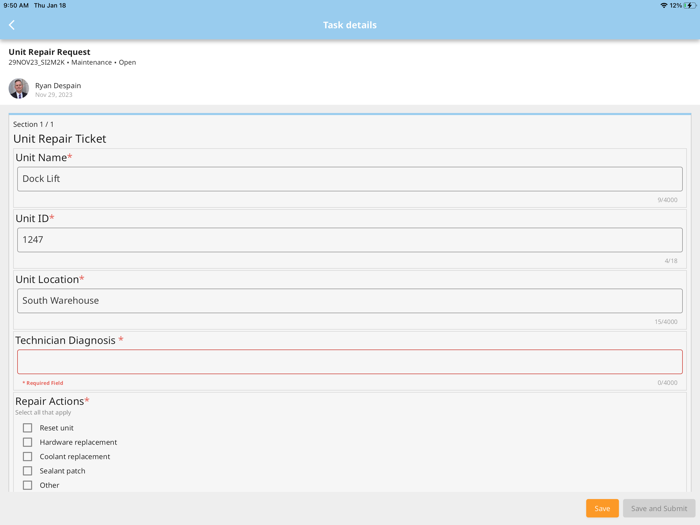Click the Unit ID field showing 1247
The height and width of the screenshot is (525, 700).
[x=350, y=240]
